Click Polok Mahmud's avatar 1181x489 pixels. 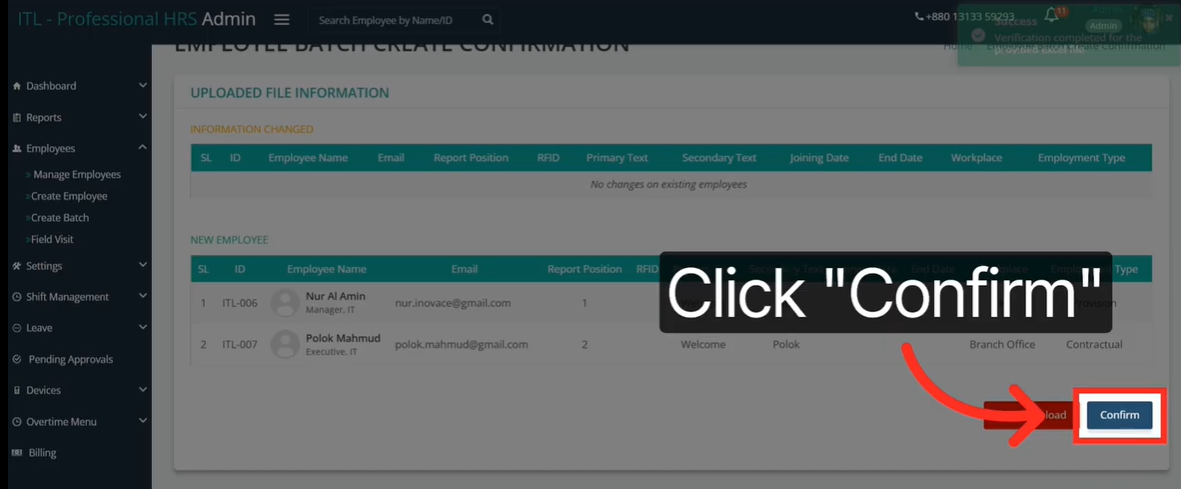tap(285, 344)
